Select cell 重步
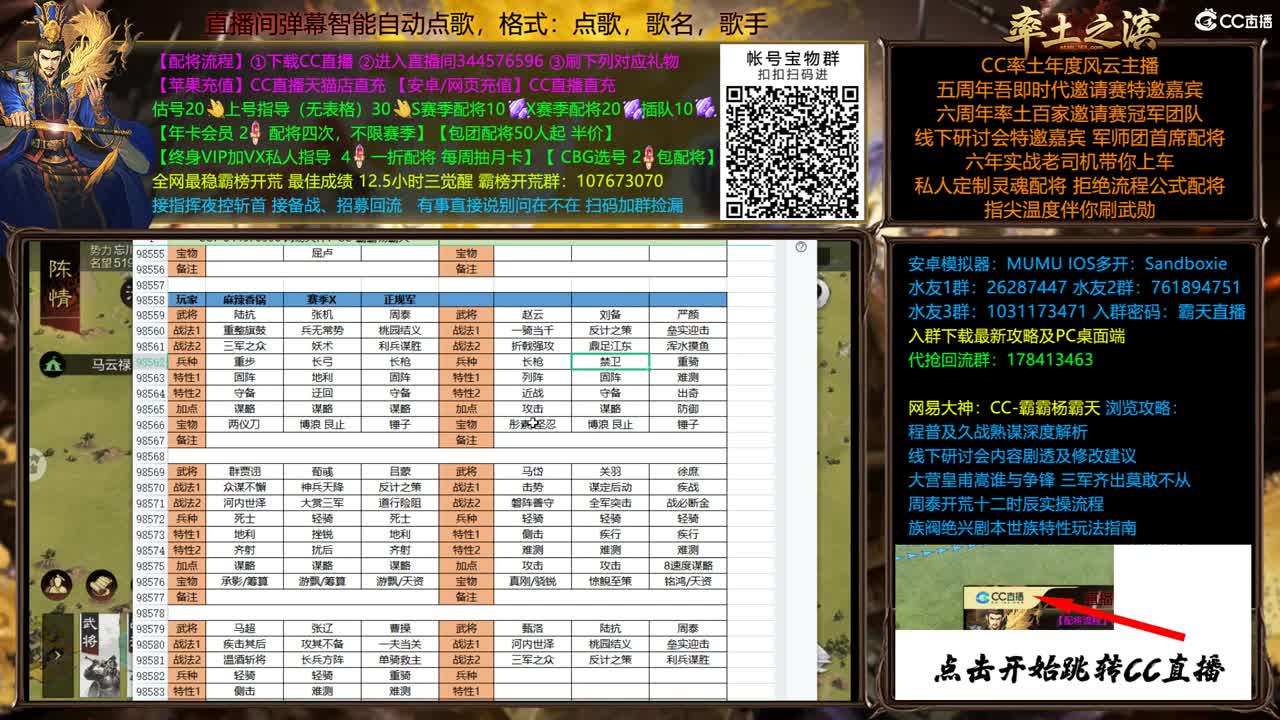This screenshot has height=720, width=1280. pos(244,362)
